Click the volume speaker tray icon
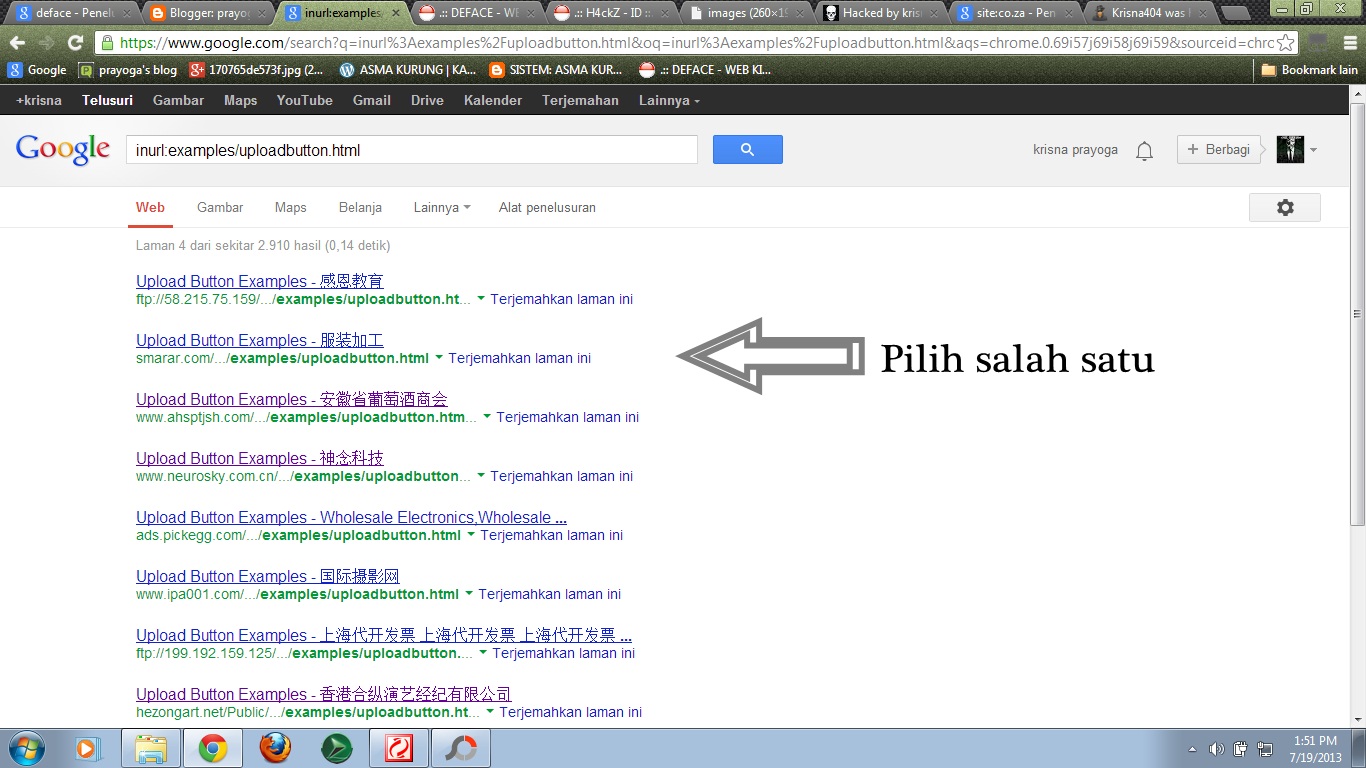1366x768 pixels. (x=1217, y=749)
